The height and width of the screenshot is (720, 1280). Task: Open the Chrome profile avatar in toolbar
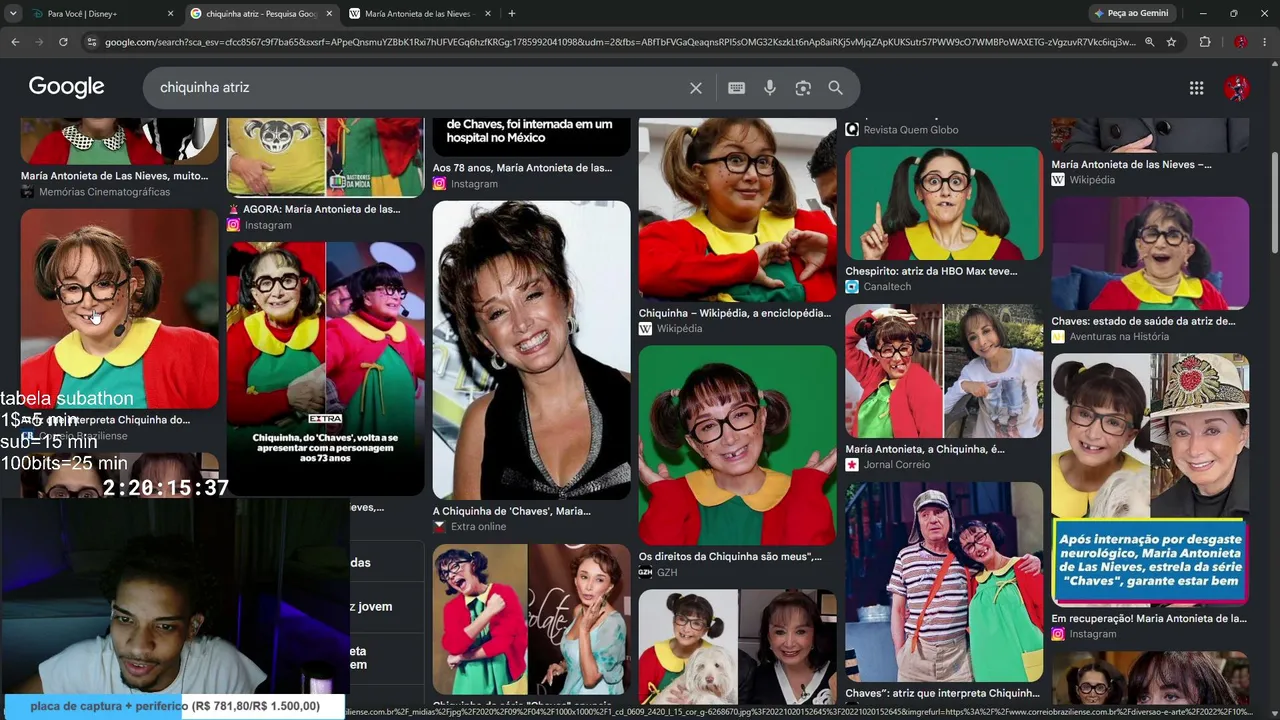point(1240,42)
